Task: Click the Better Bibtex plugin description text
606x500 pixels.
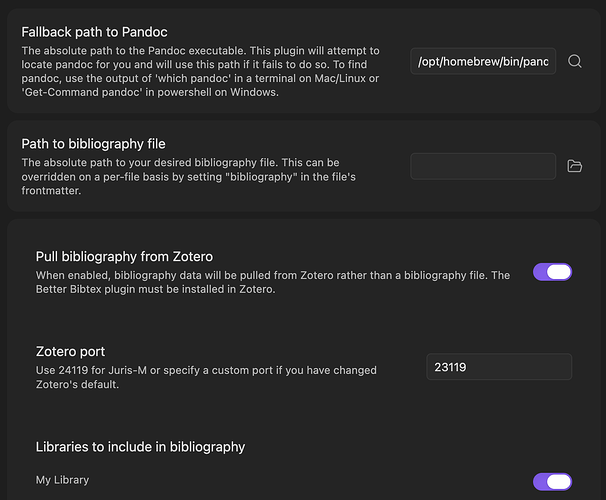Action: 150,289
